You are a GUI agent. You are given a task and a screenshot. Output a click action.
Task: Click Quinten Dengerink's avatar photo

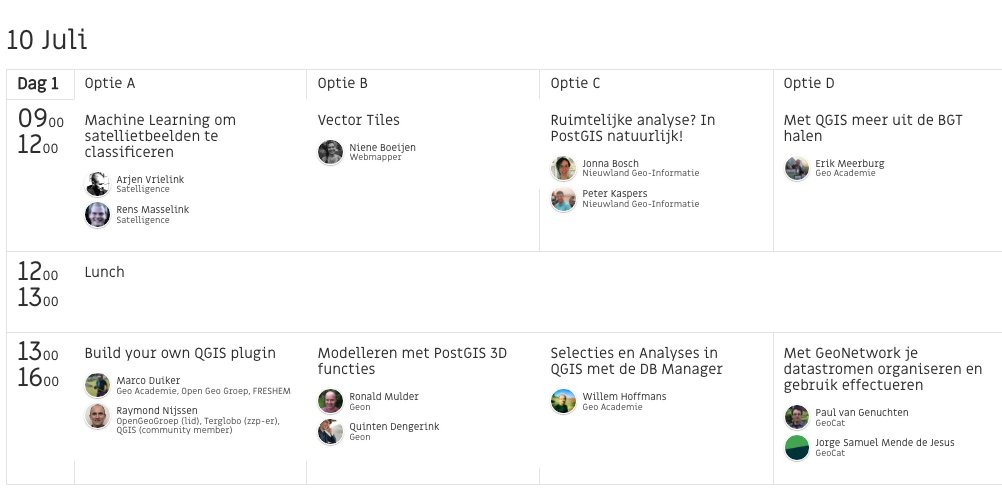(330, 432)
